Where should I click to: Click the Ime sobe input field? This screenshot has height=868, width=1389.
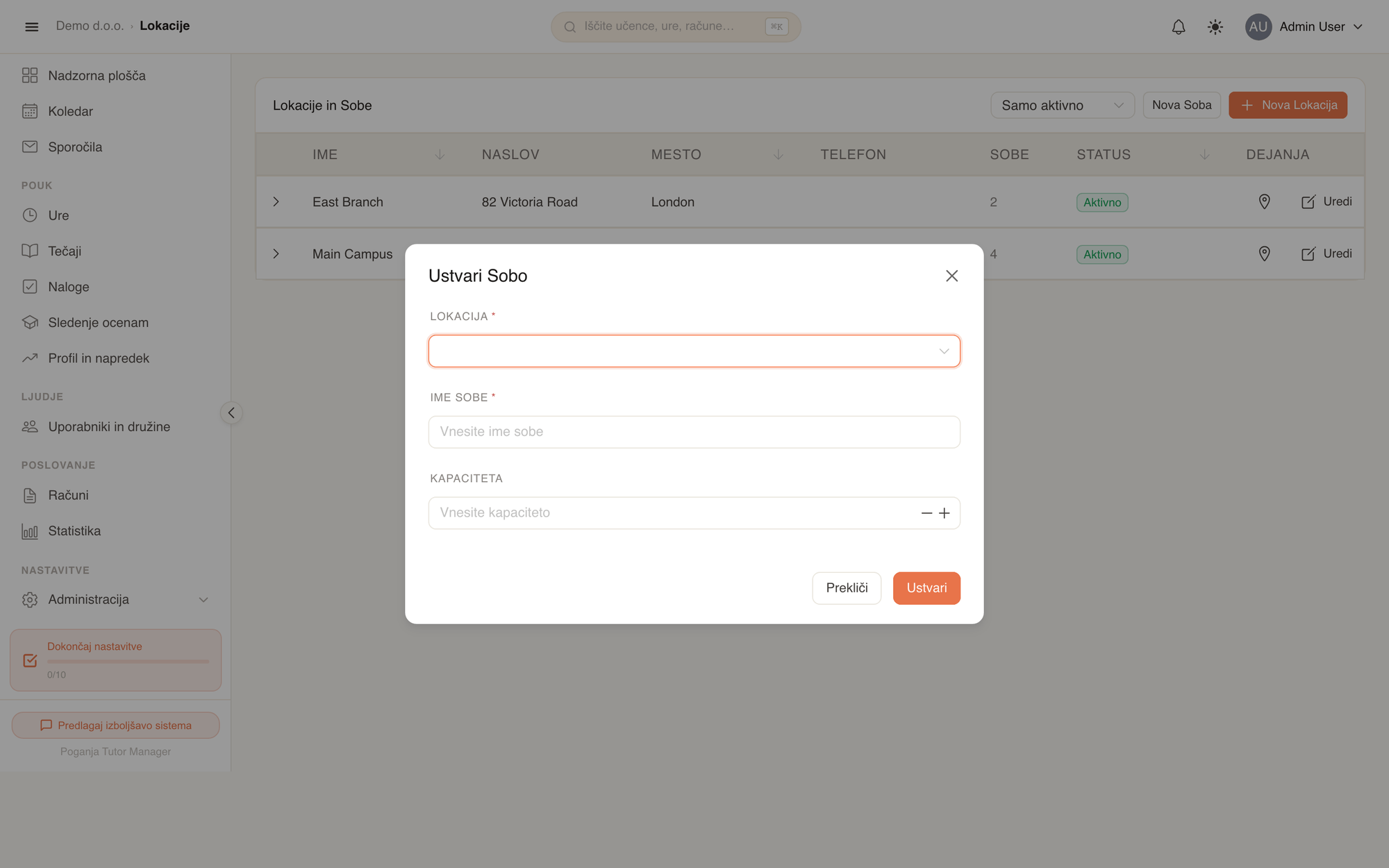tap(694, 432)
